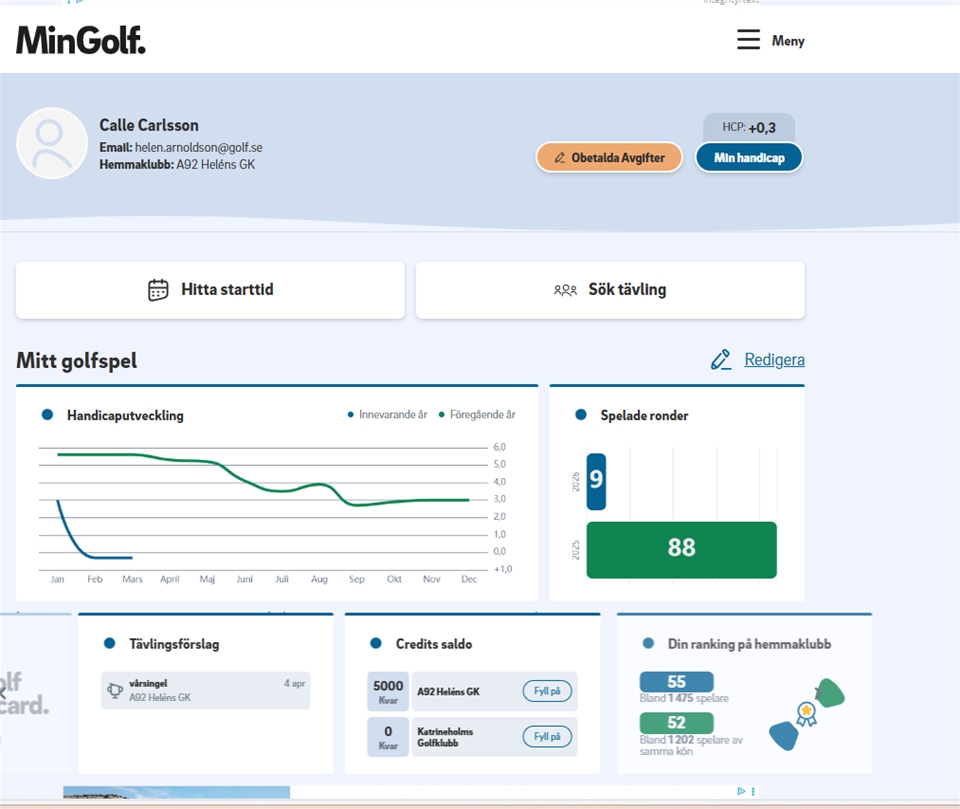Toggle Innevarande år legend series

pos(387,414)
